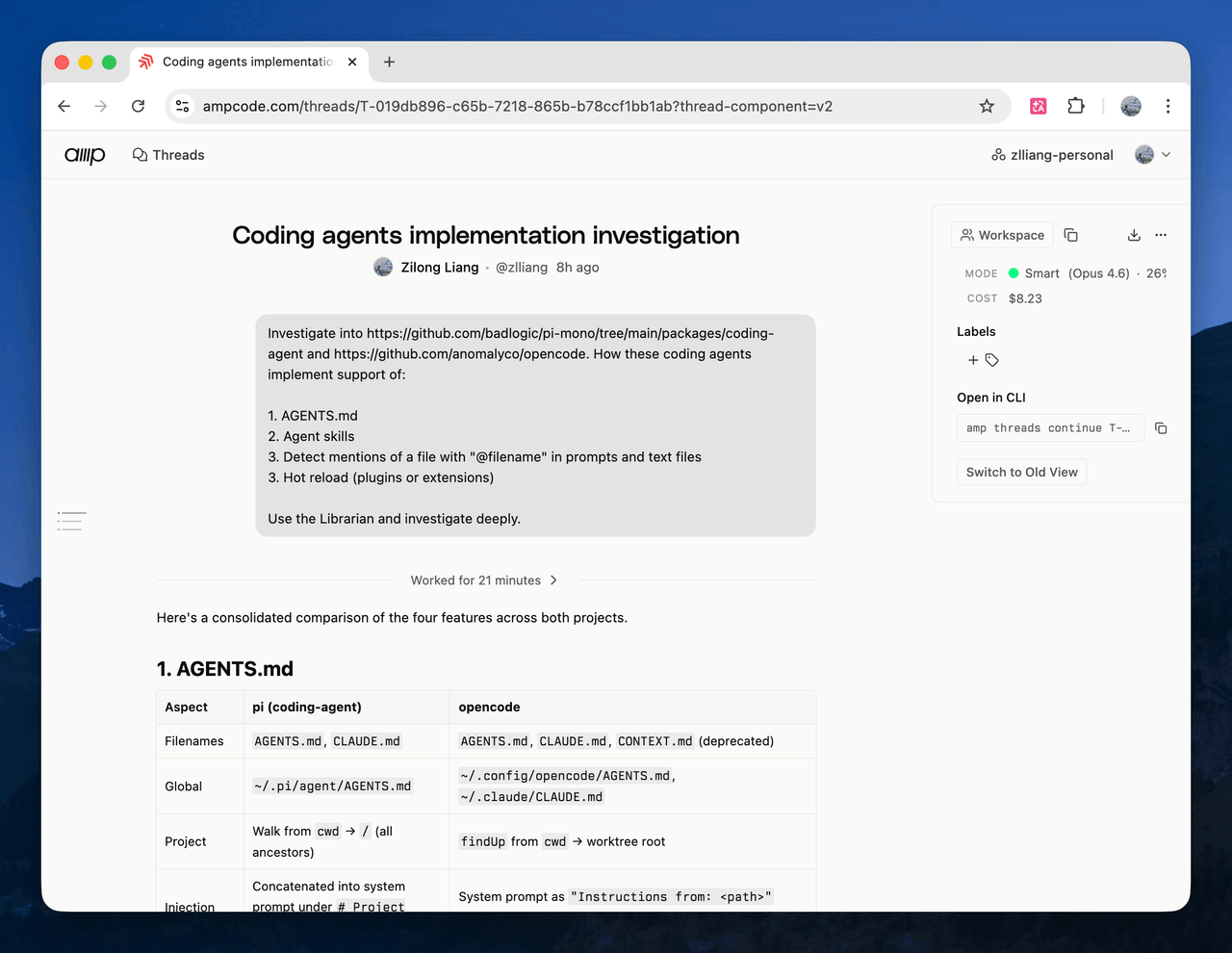Image resolution: width=1232 pixels, height=953 pixels.
Task: Close the Coding agents implementation tab
Action: 352,62
